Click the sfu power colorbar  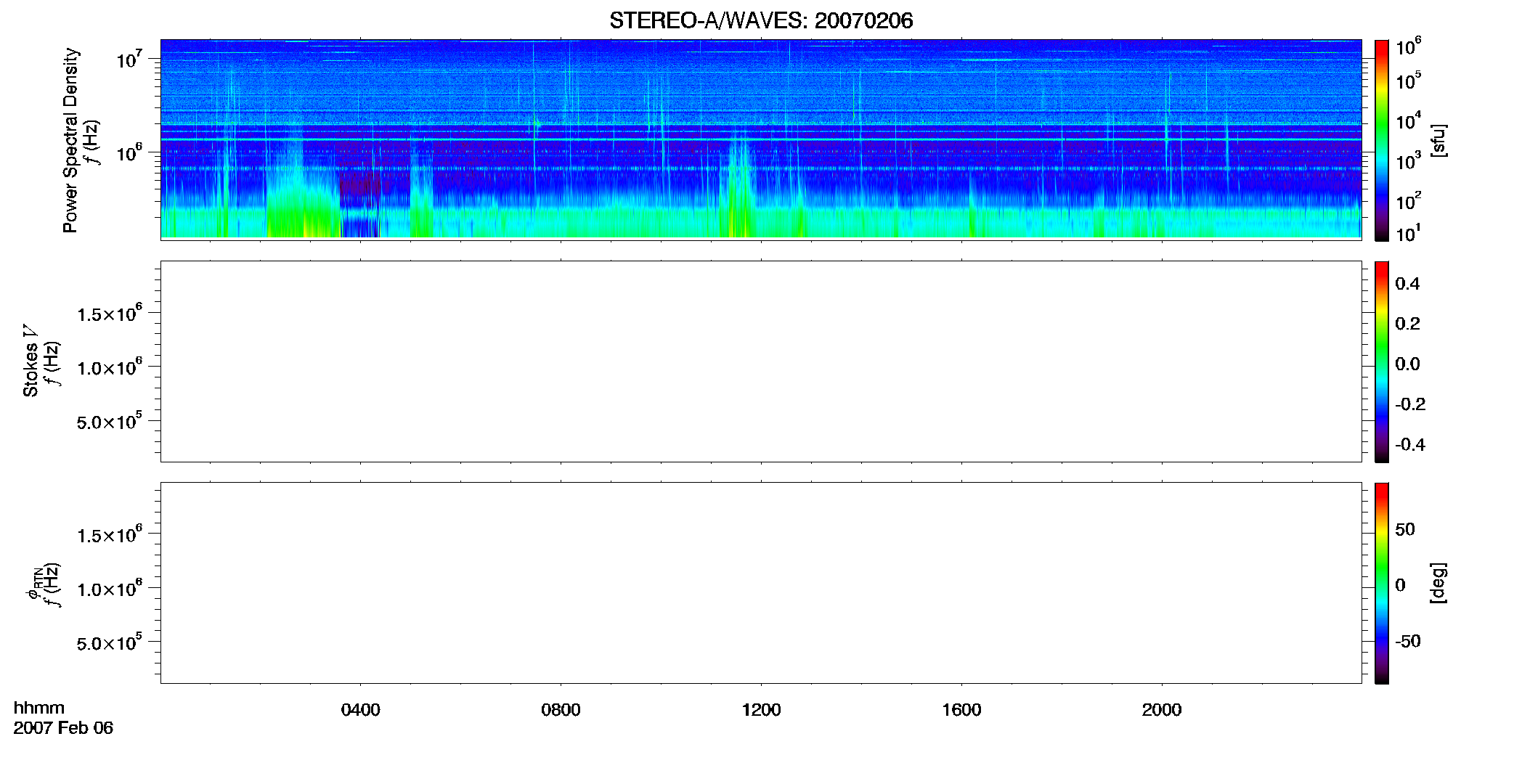1381,140
